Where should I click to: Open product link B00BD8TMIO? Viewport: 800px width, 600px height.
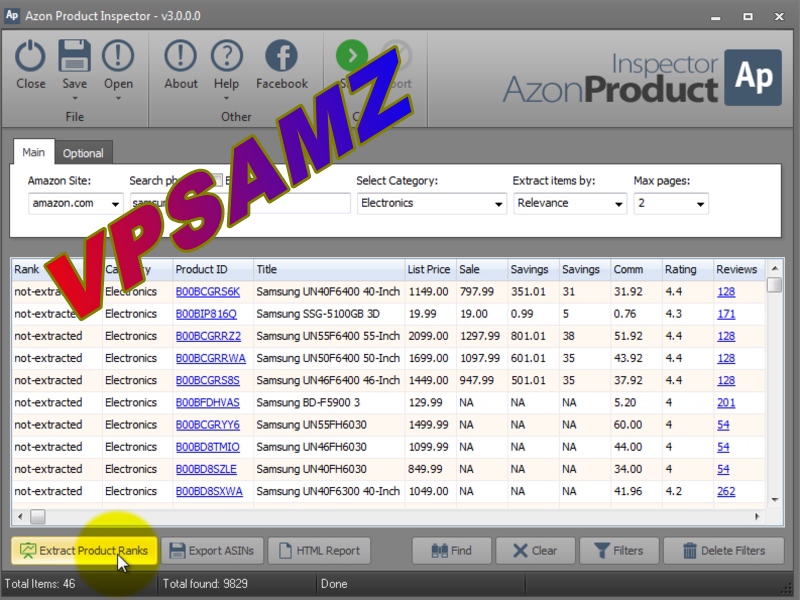click(x=208, y=447)
